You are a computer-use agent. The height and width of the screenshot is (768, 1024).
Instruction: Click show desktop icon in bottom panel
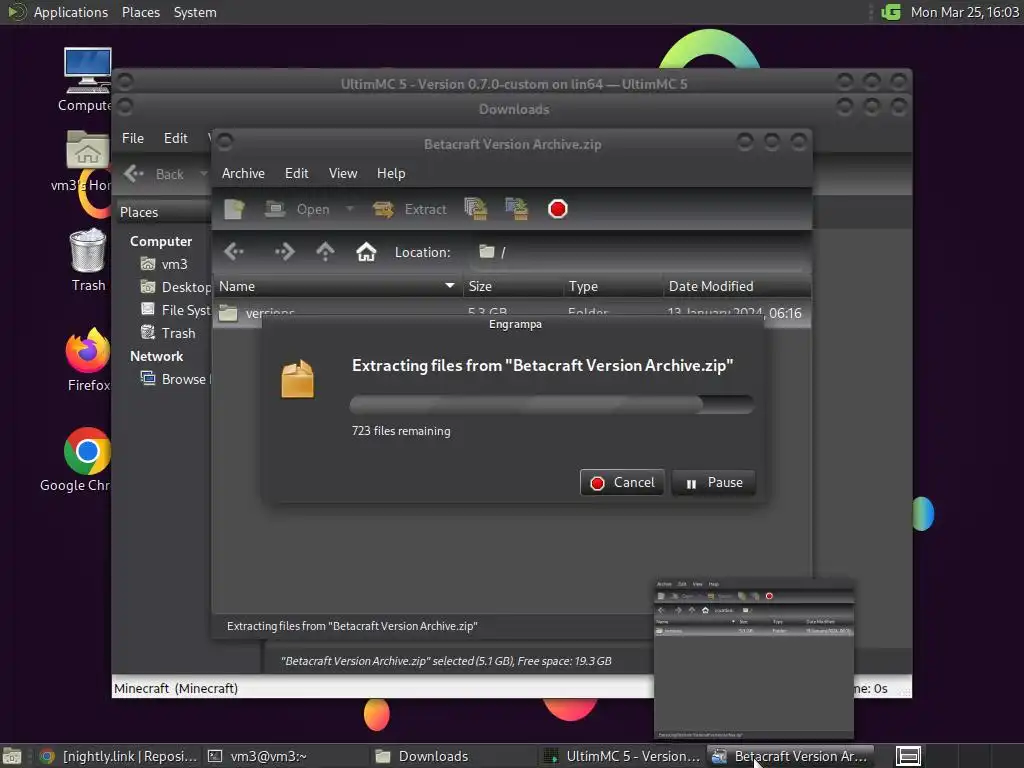12,756
